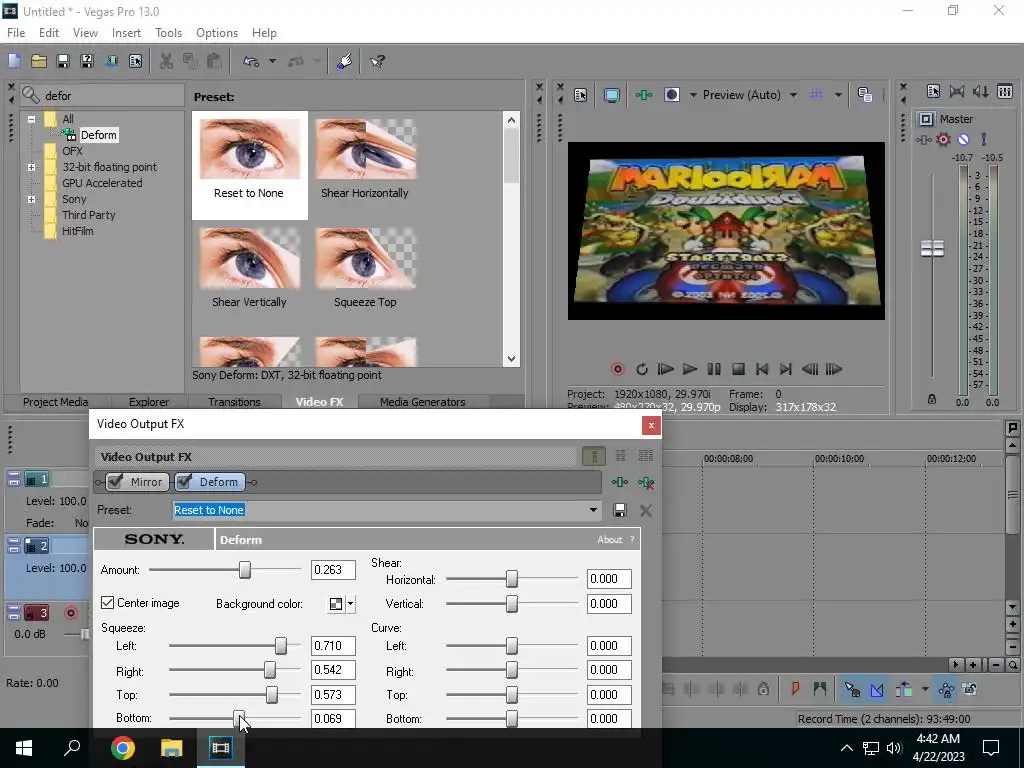The image size is (1024, 768).
Task: Mute the Master bus
Action: 963,139
